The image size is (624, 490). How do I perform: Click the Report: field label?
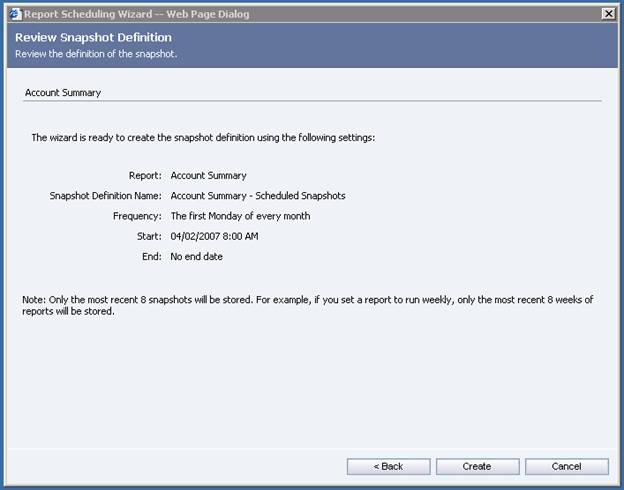click(x=145, y=176)
